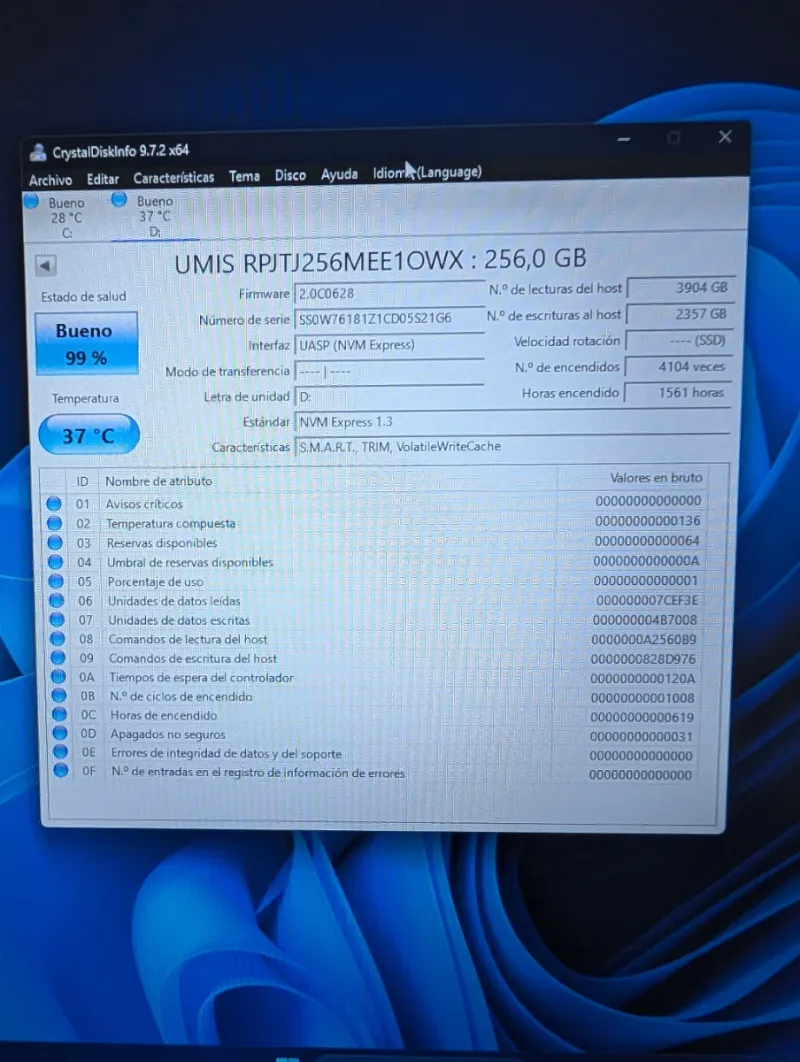Click power-on count 4104 veces
This screenshot has width=800, height=1062.
click(677, 366)
